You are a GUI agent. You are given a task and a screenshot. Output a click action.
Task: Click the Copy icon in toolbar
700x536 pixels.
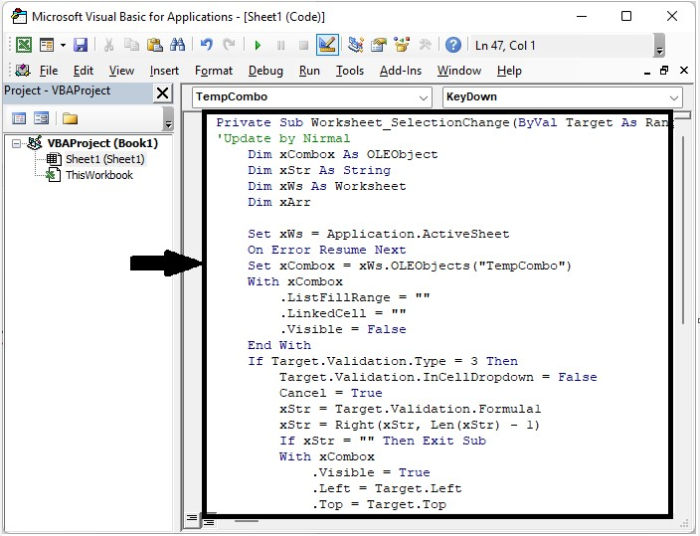[x=131, y=45]
